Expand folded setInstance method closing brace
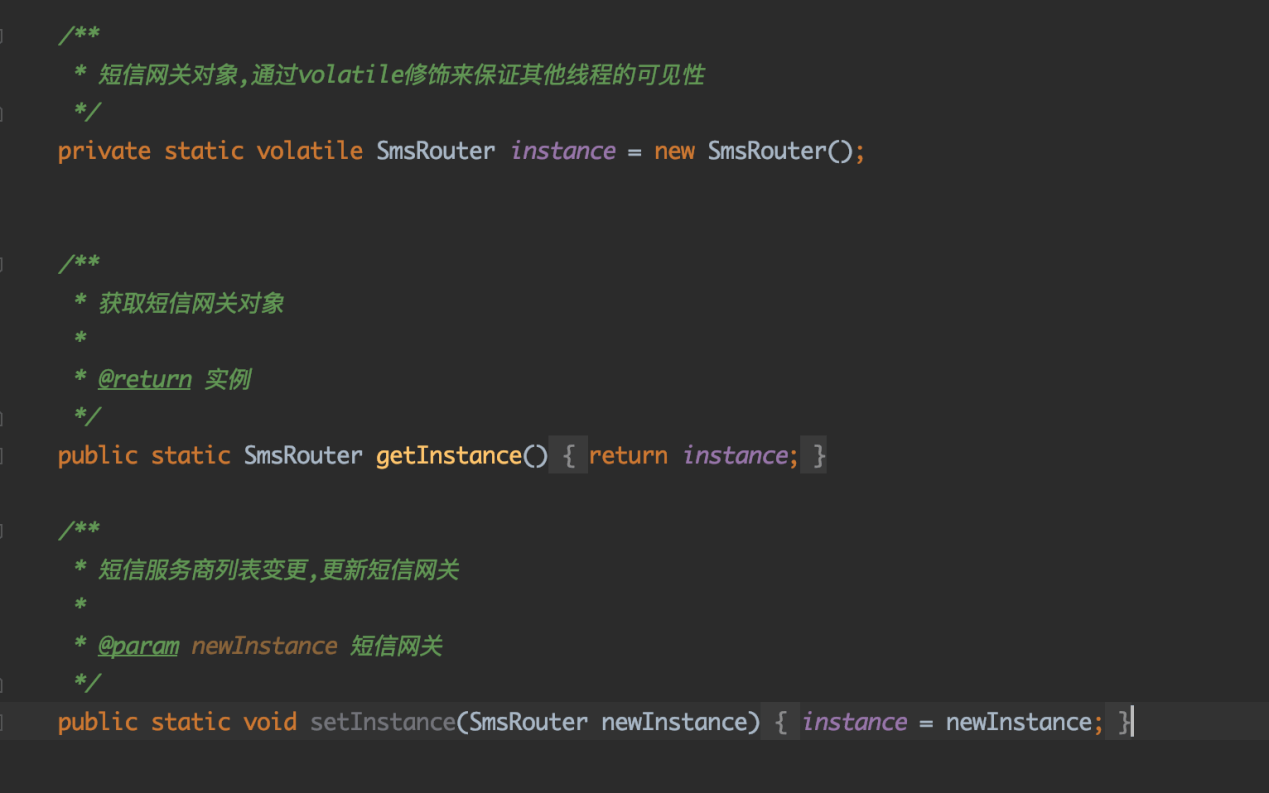Screen dimensions: 1269x793 tap(1123, 722)
